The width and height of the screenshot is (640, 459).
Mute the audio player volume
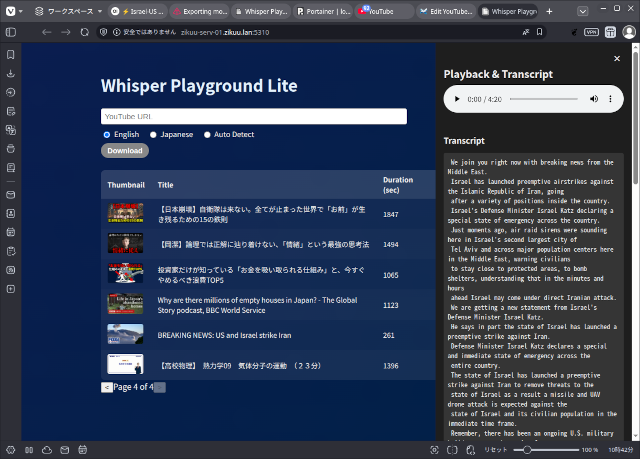pyautogui.click(x=590, y=100)
